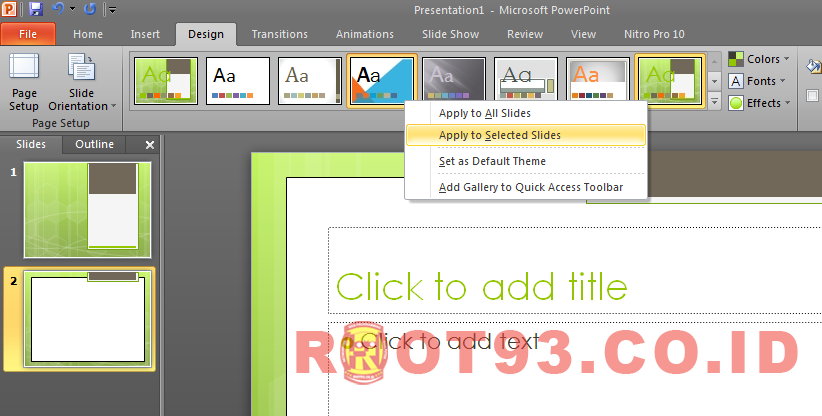
Task: Open Page Setup
Action: (x=24, y=82)
